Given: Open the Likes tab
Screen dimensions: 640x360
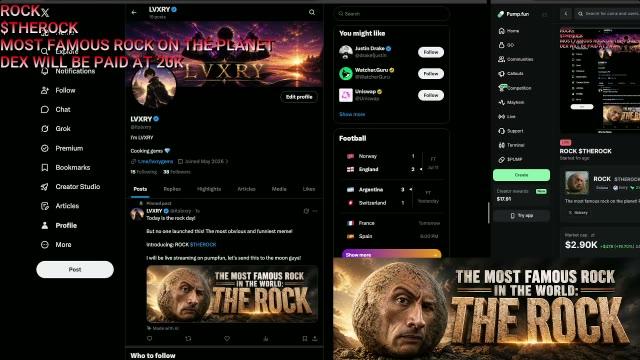Looking at the screenshot, I should tap(309, 189).
